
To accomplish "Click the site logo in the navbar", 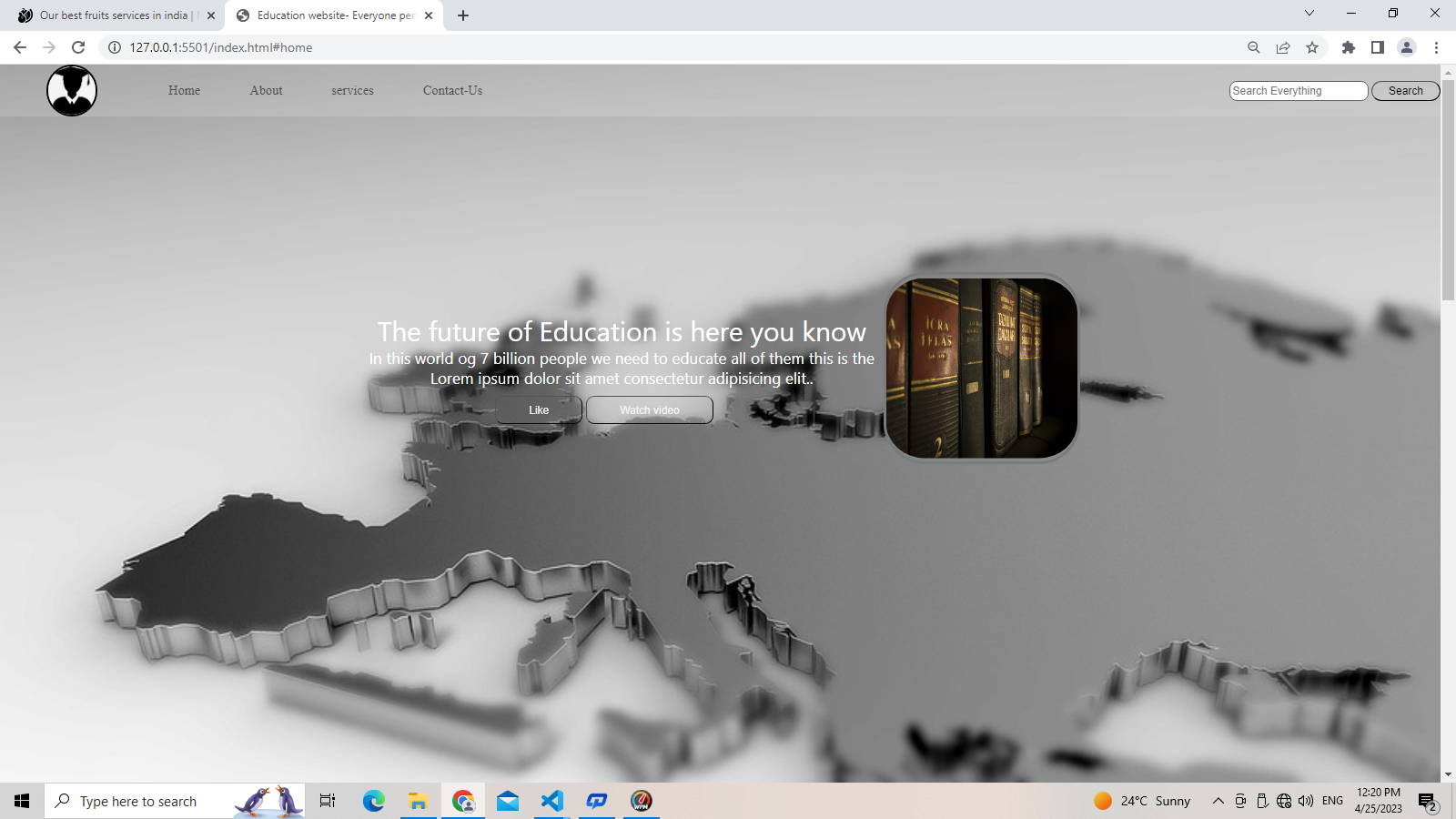I will click(72, 91).
